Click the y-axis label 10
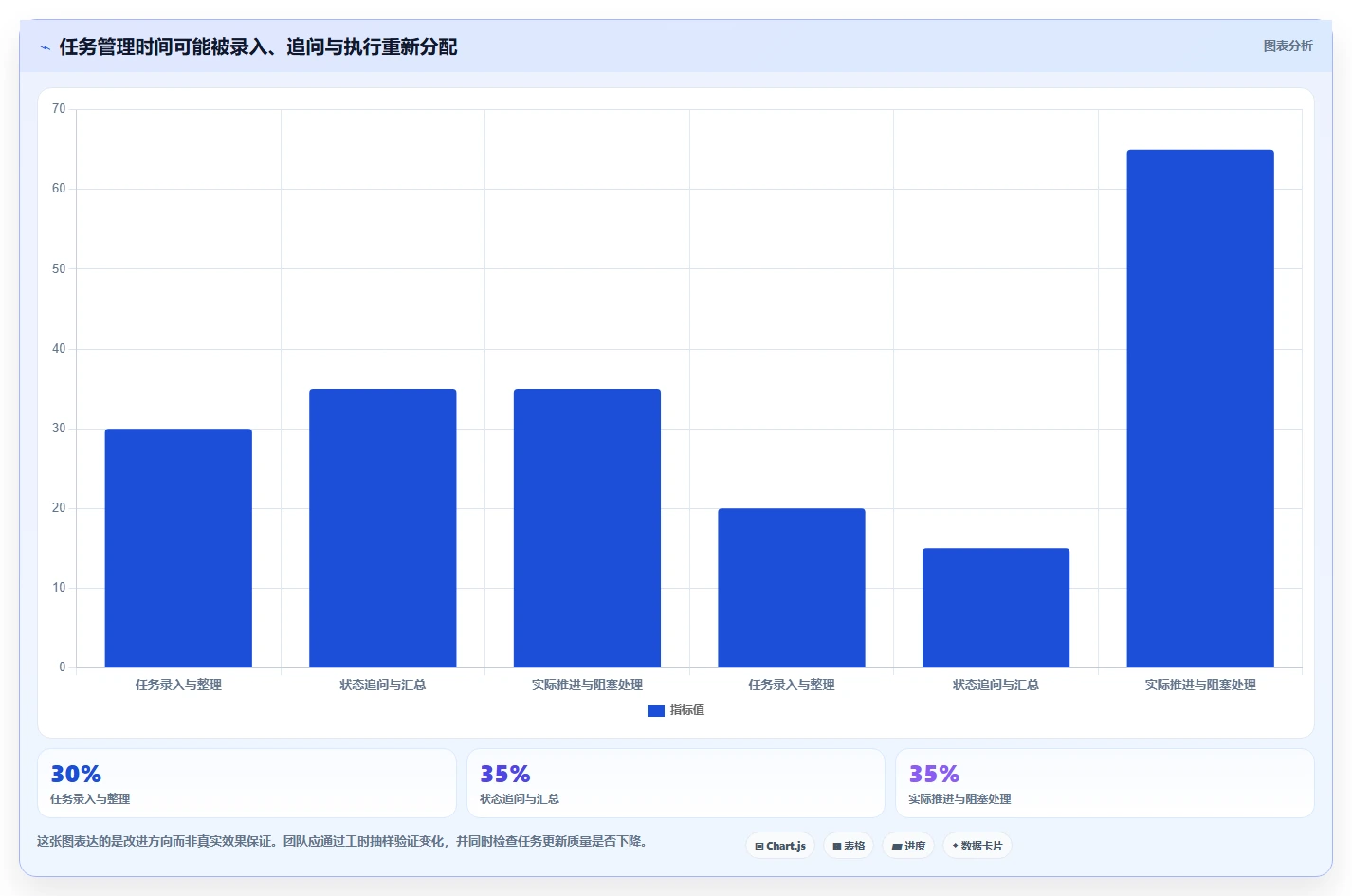Viewport: 1352px width, 896px height. (59, 588)
